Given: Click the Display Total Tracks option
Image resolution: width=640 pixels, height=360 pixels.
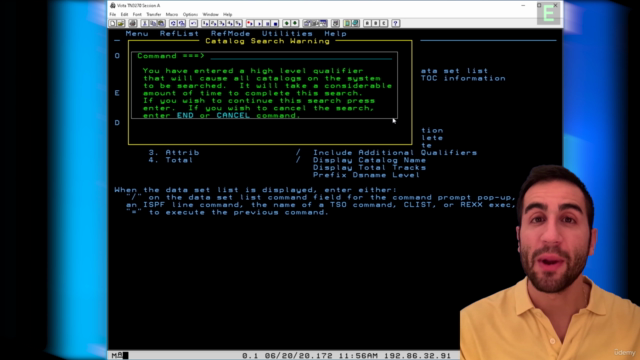Looking at the screenshot, I should pyautogui.click(x=369, y=167).
